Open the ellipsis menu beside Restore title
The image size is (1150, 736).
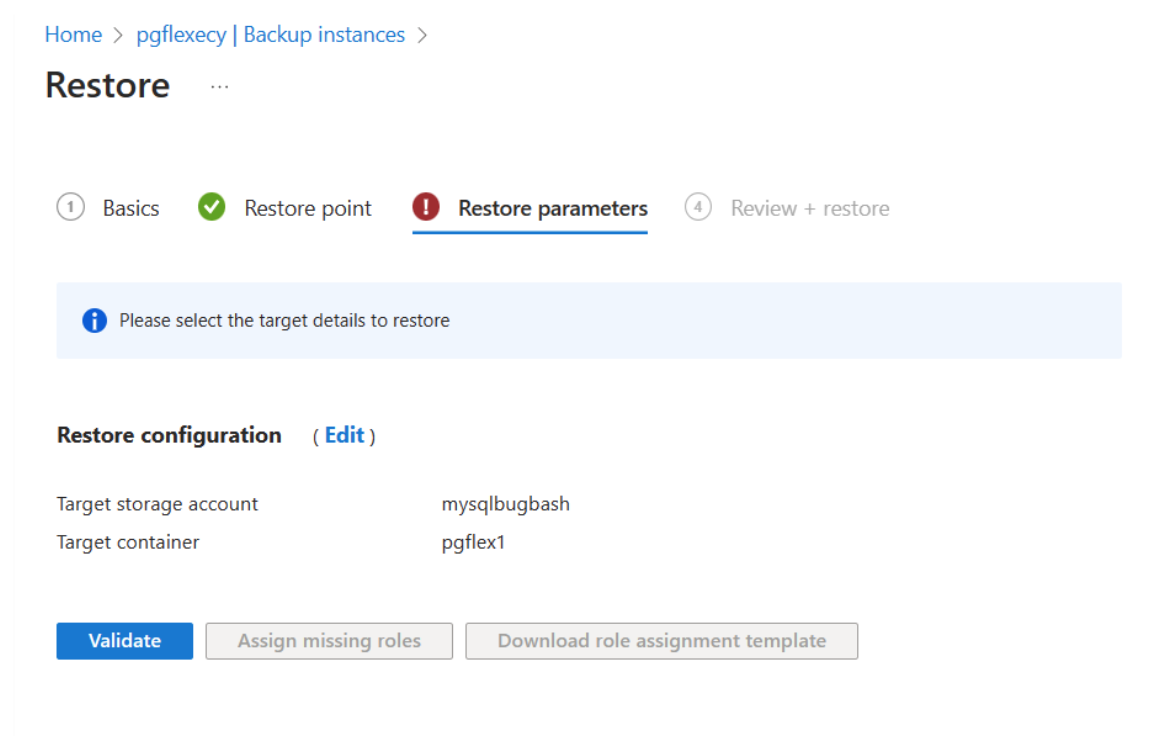click(219, 87)
